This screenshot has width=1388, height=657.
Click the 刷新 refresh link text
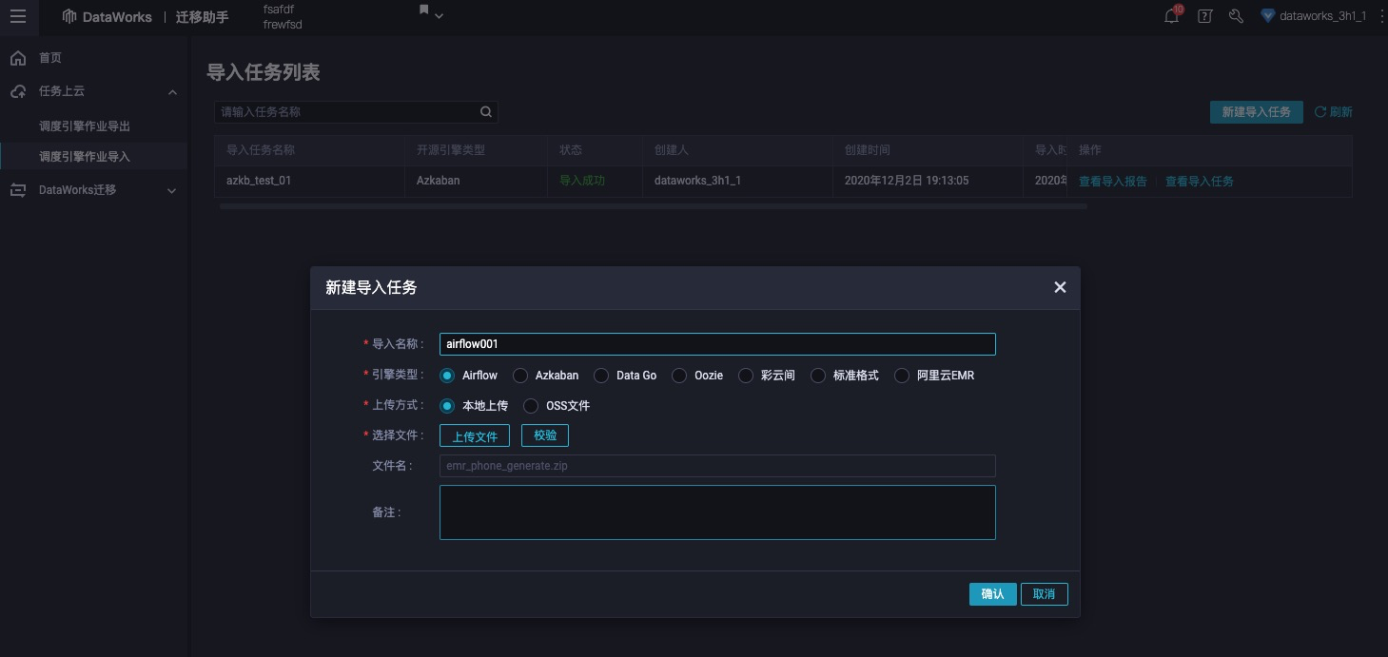[x=1341, y=112]
